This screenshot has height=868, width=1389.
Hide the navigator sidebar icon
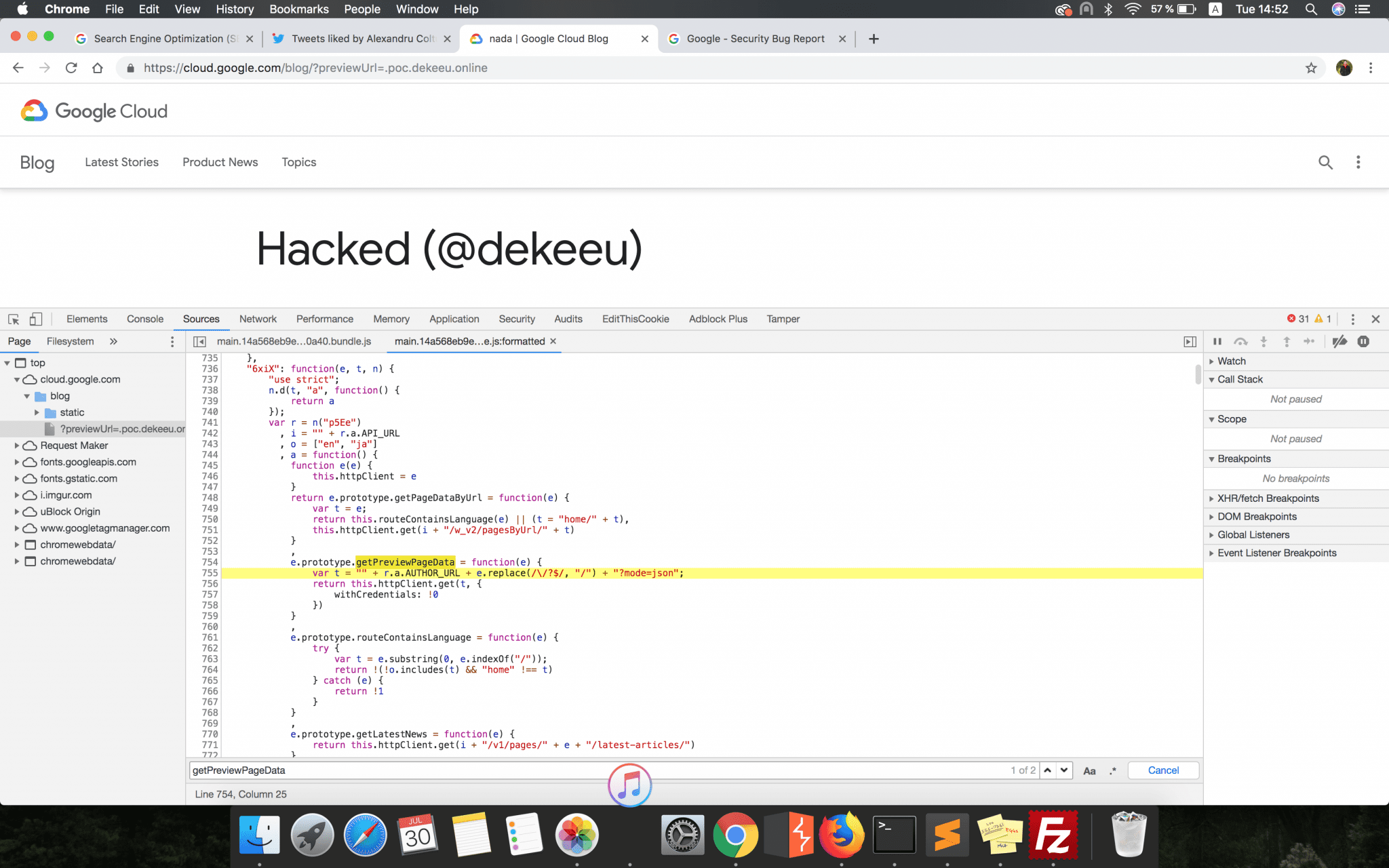(x=199, y=341)
